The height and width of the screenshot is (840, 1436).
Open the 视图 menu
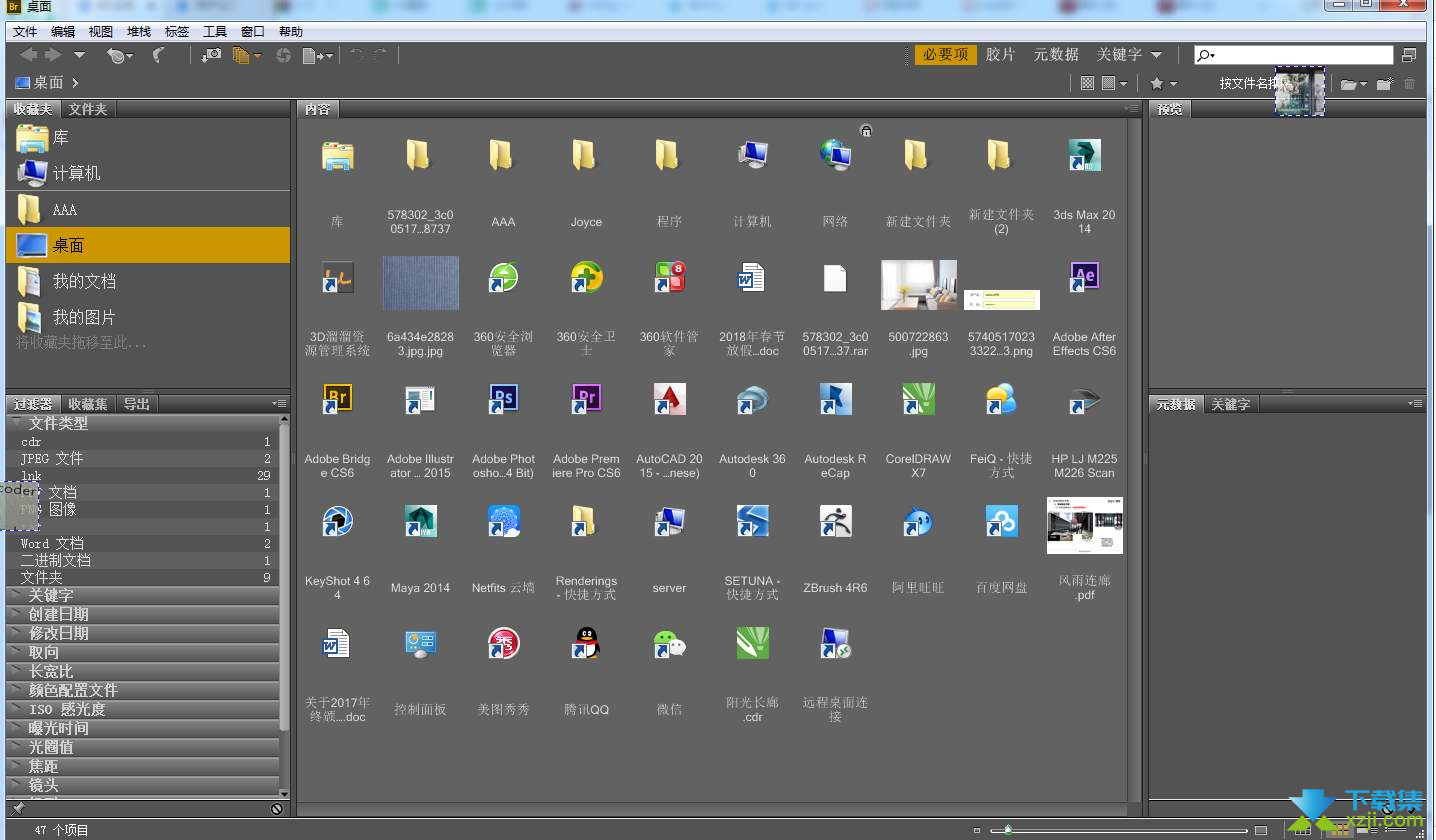click(101, 32)
